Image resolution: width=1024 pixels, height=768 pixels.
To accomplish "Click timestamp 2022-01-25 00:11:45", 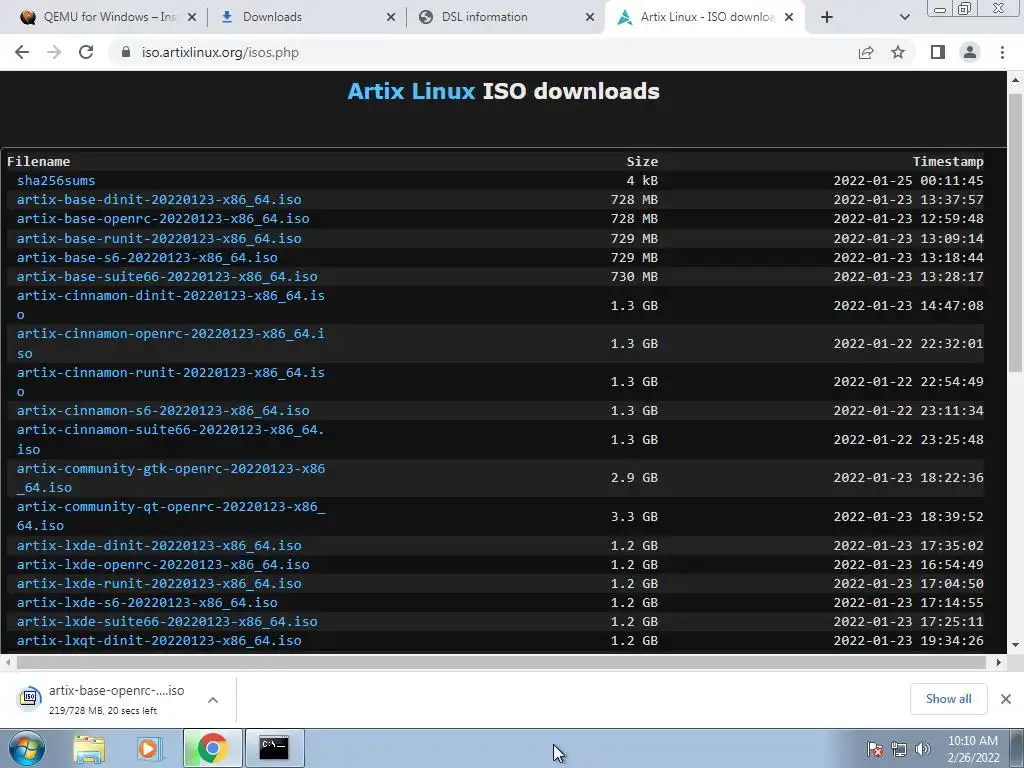I will coord(908,181).
